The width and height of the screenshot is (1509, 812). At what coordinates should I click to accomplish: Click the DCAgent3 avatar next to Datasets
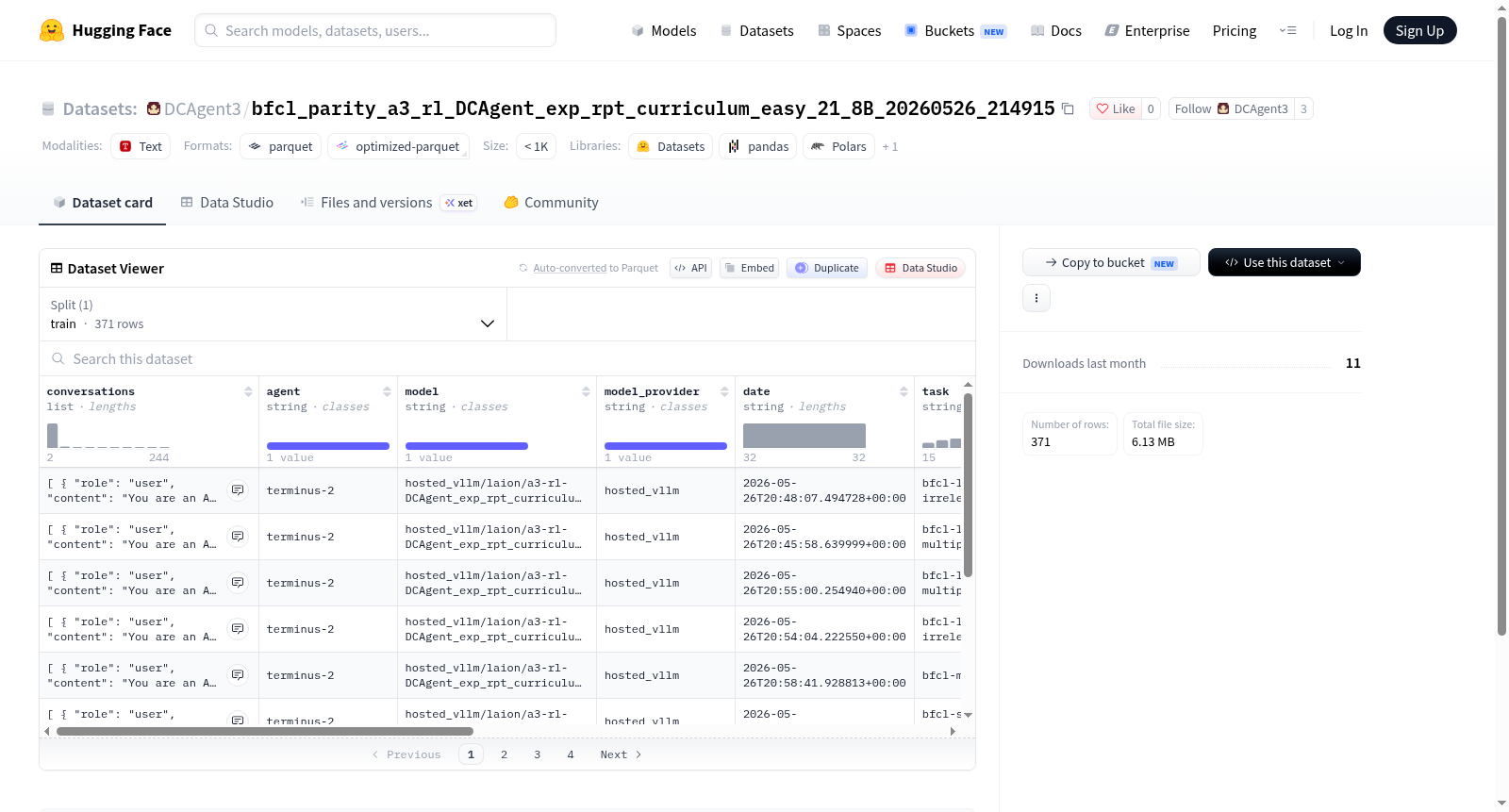tap(154, 108)
